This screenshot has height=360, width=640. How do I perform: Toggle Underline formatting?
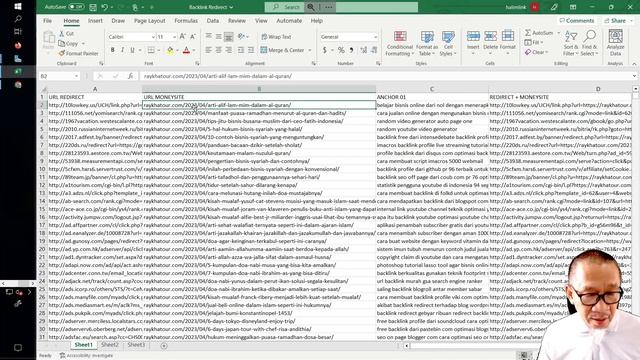(x=132, y=50)
